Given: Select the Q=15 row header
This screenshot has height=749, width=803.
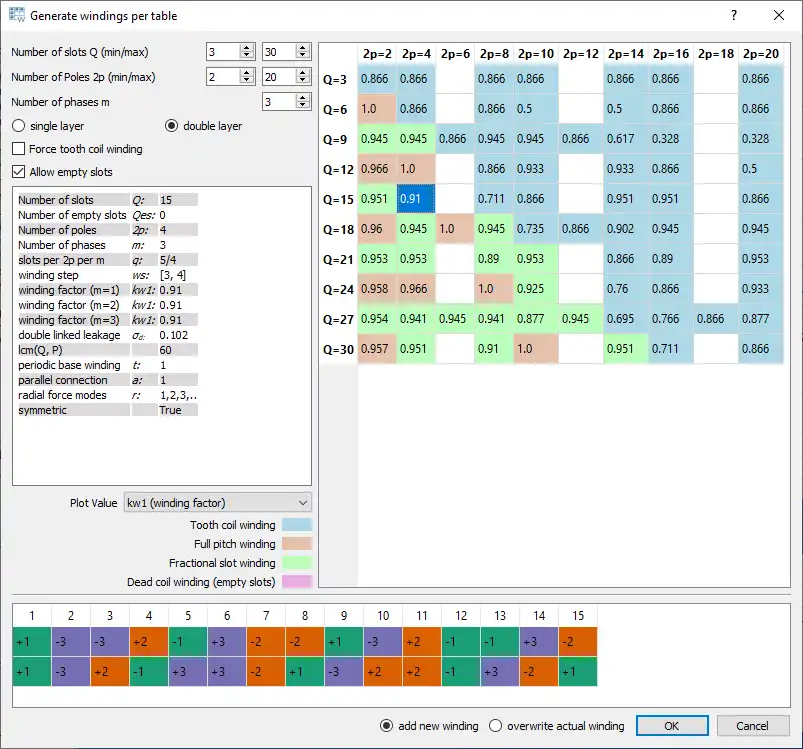Looking at the screenshot, I should point(338,199).
